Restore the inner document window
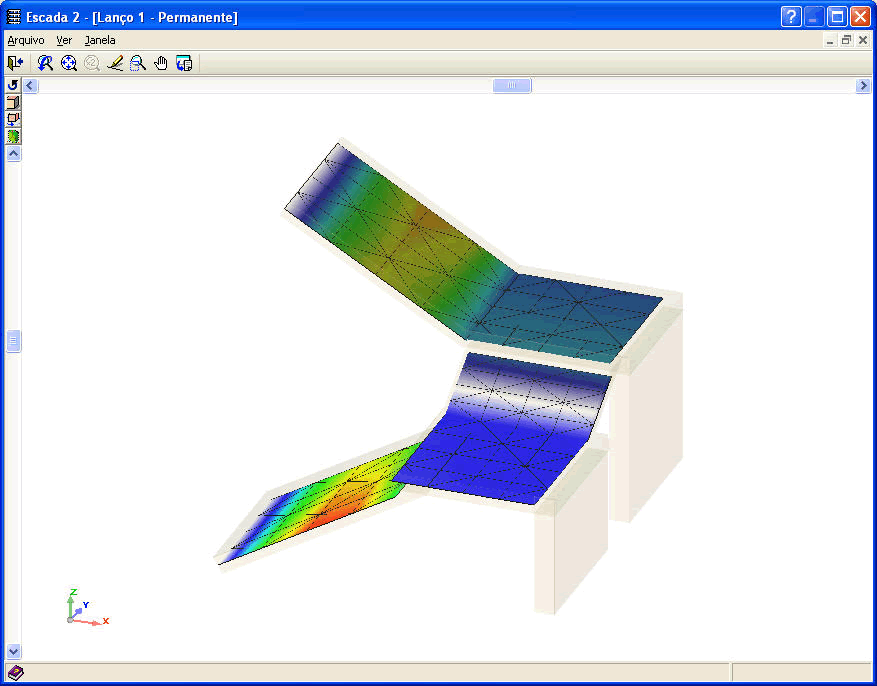The height and width of the screenshot is (686, 877). [x=846, y=40]
